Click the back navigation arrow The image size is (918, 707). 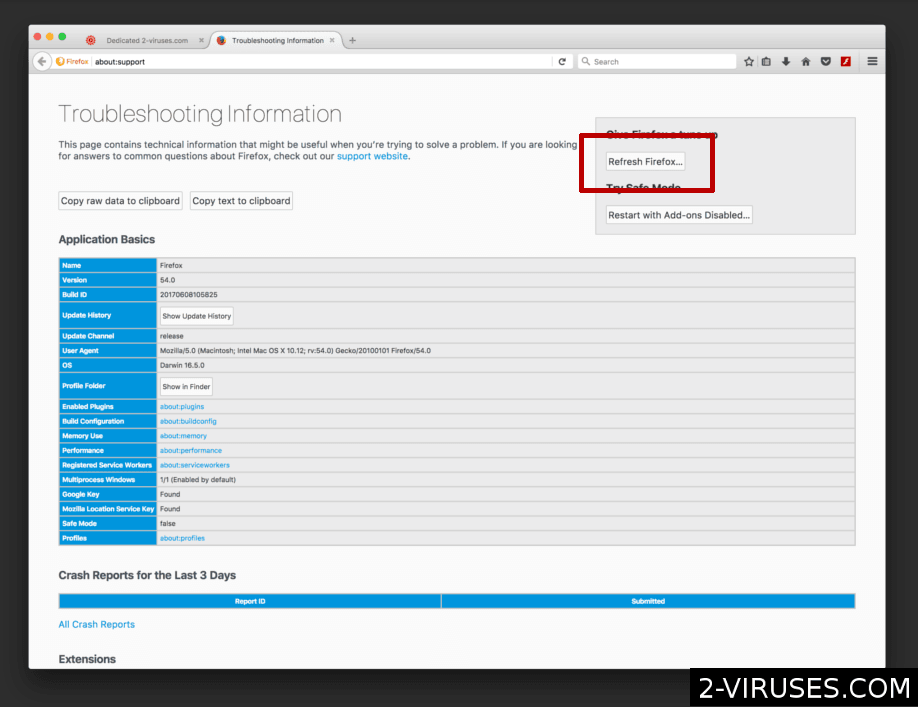pyautogui.click(x=42, y=61)
